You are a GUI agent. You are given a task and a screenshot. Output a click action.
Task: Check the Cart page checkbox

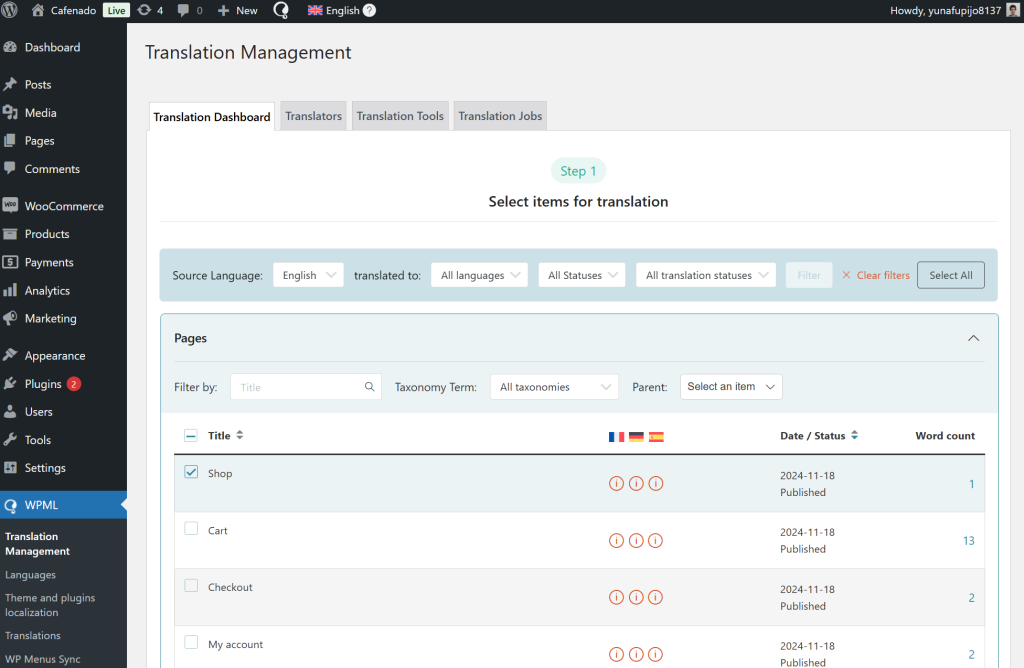click(191, 530)
